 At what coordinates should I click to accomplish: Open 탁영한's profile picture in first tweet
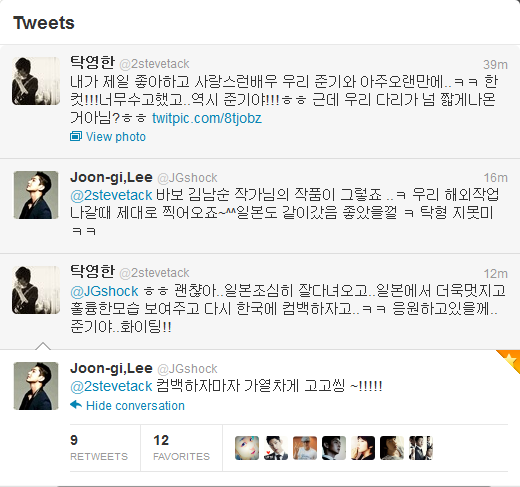(36, 81)
